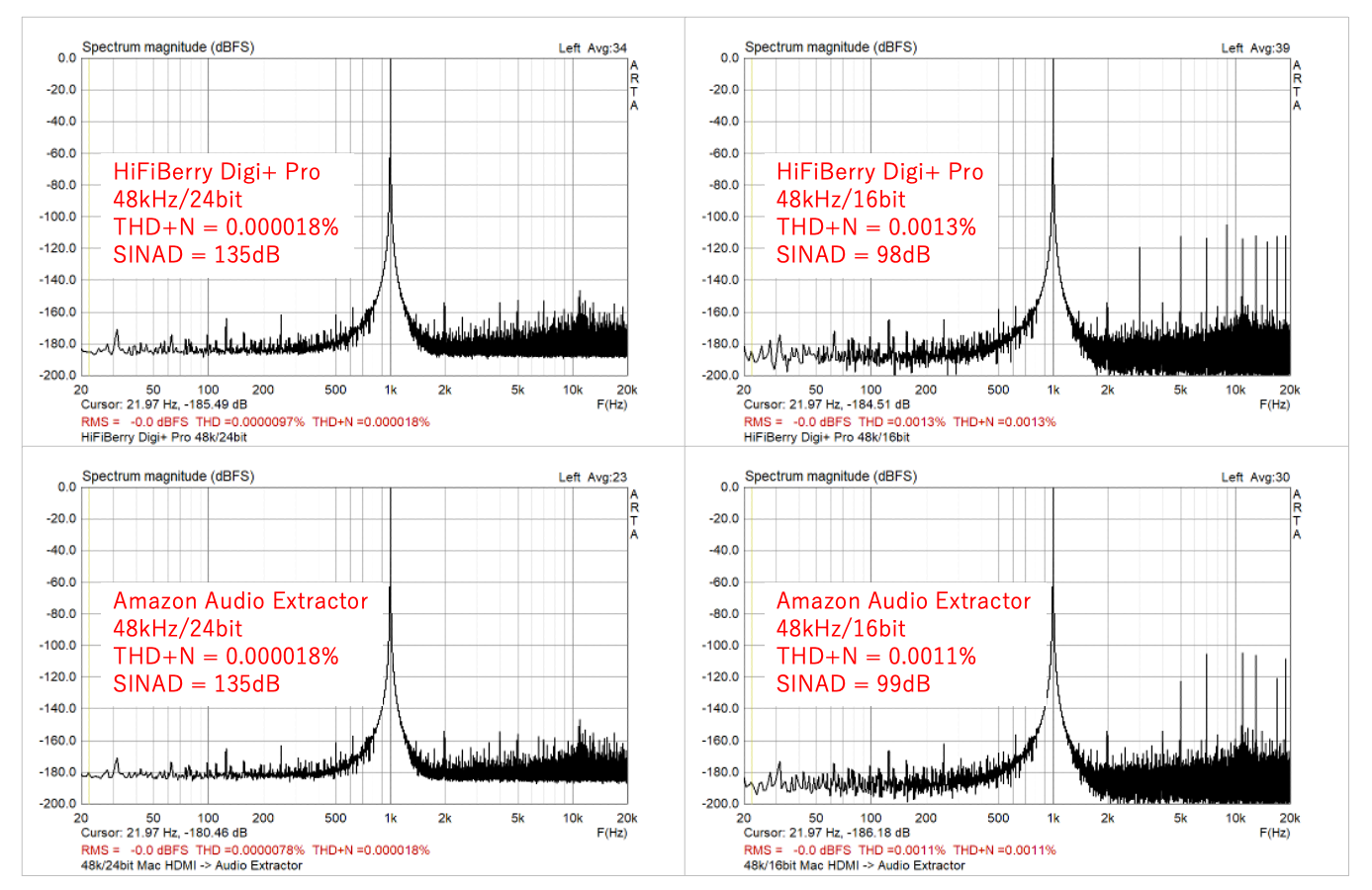Click the F(Hz) axis label of Avg:23 plot
1372x890 pixels.
[x=611, y=833]
